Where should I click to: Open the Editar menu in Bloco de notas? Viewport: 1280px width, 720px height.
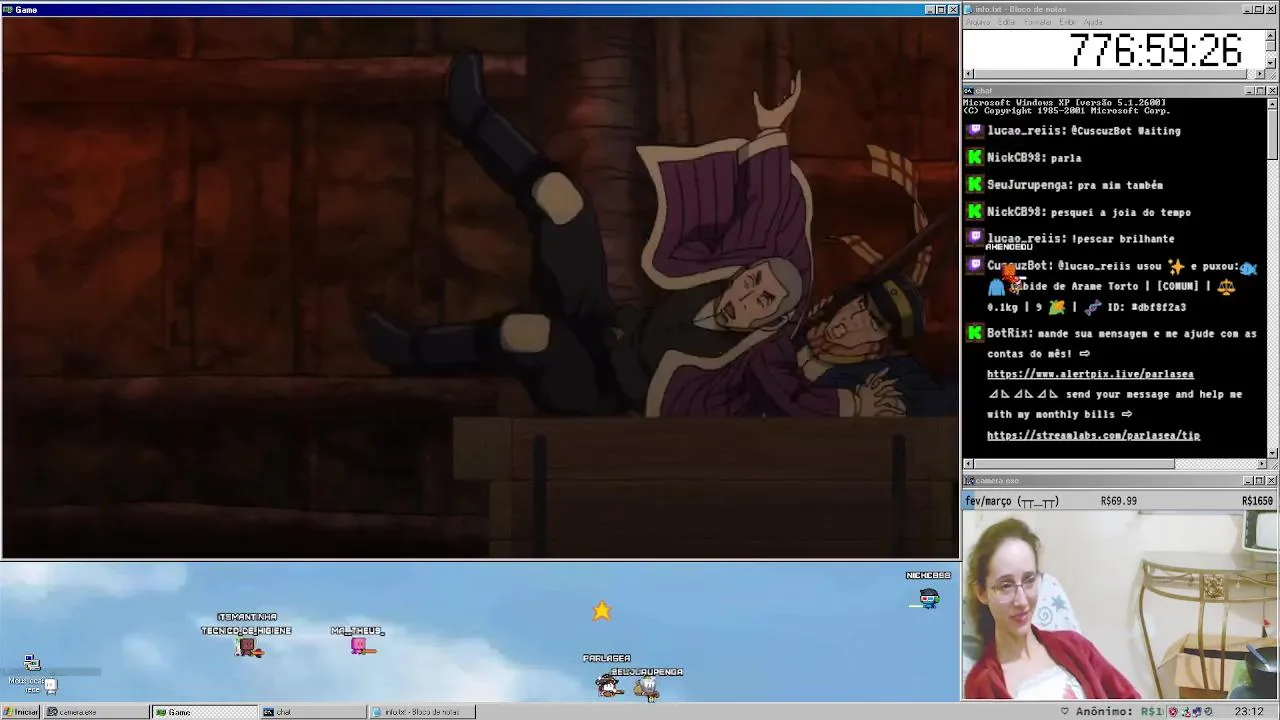(1007, 22)
